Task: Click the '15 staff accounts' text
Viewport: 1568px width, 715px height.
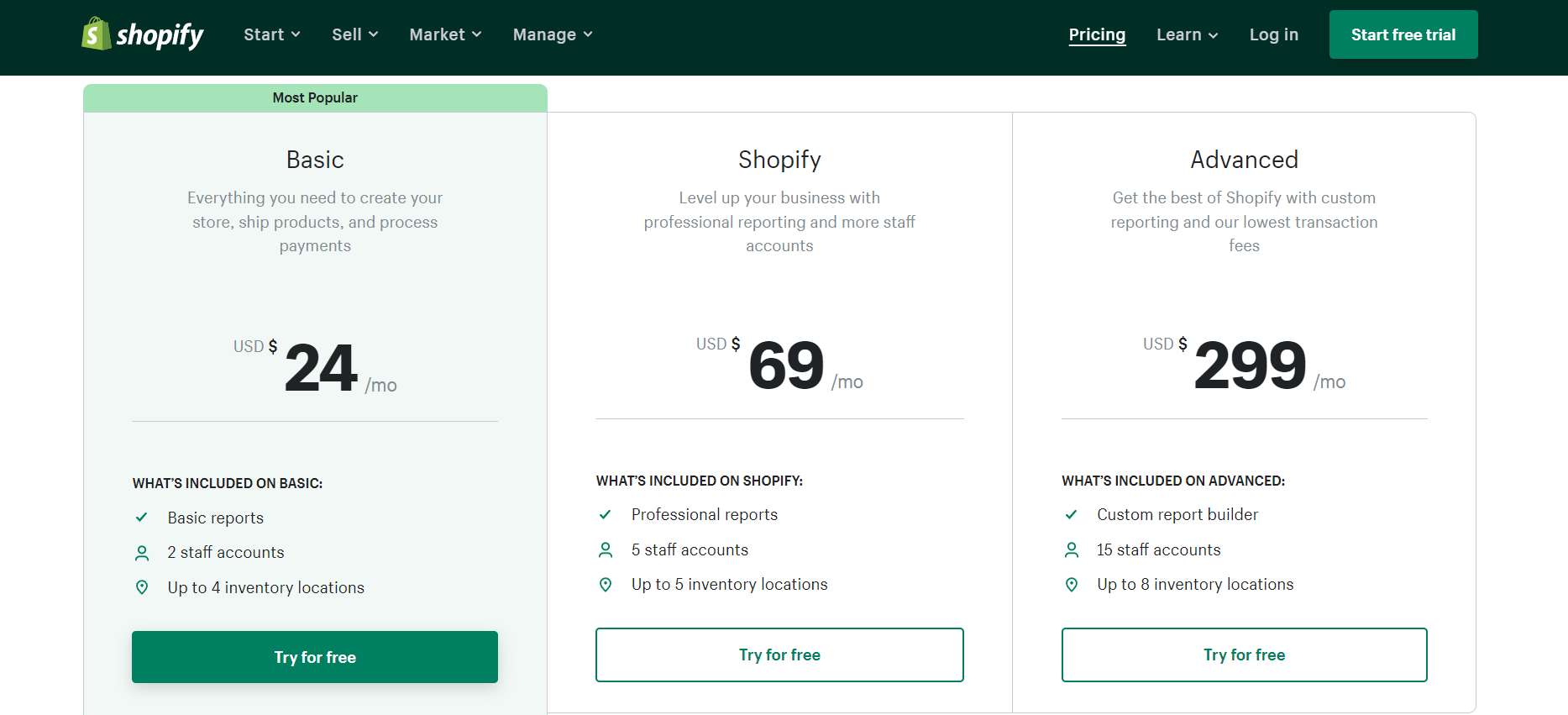Action: click(1159, 549)
